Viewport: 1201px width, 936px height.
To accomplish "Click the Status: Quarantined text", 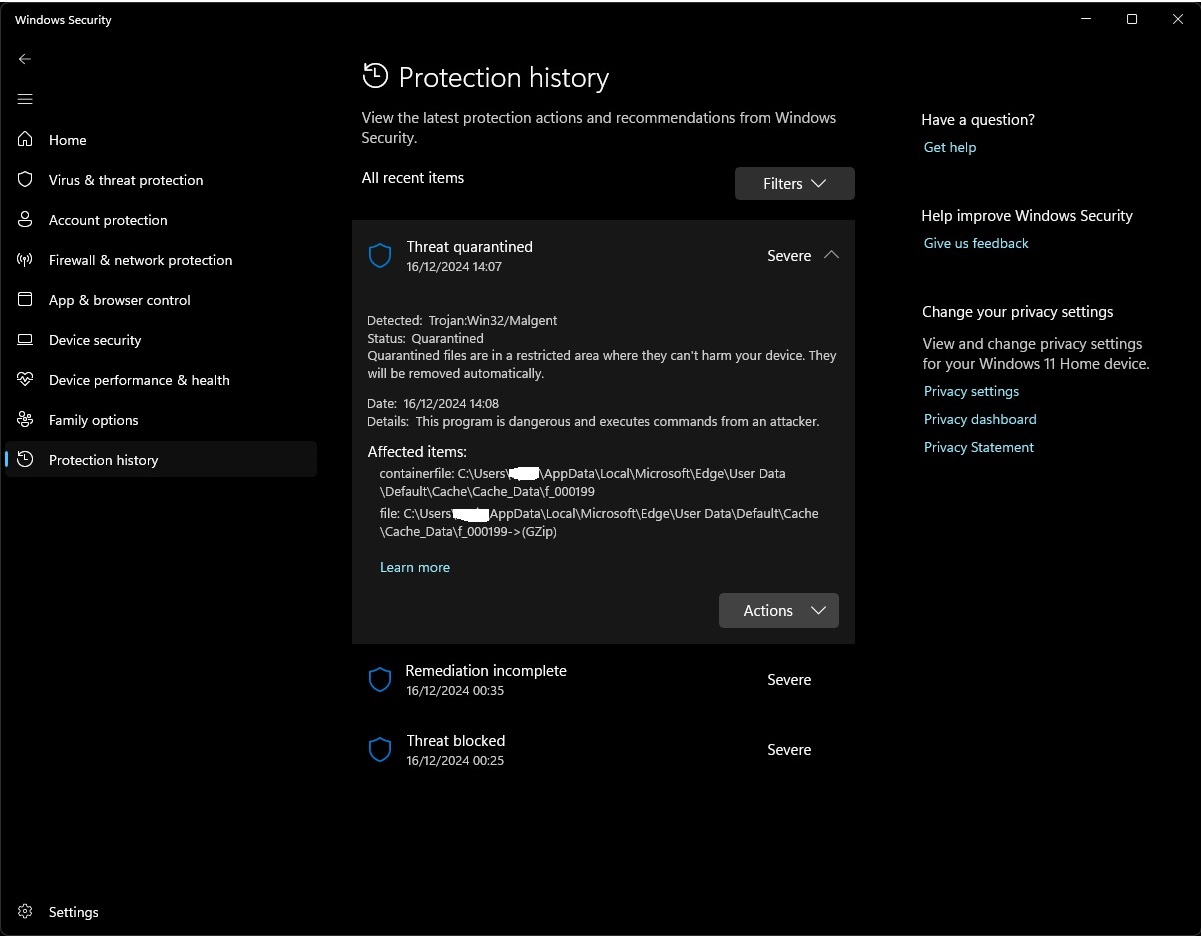I will pyautogui.click(x=425, y=339).
